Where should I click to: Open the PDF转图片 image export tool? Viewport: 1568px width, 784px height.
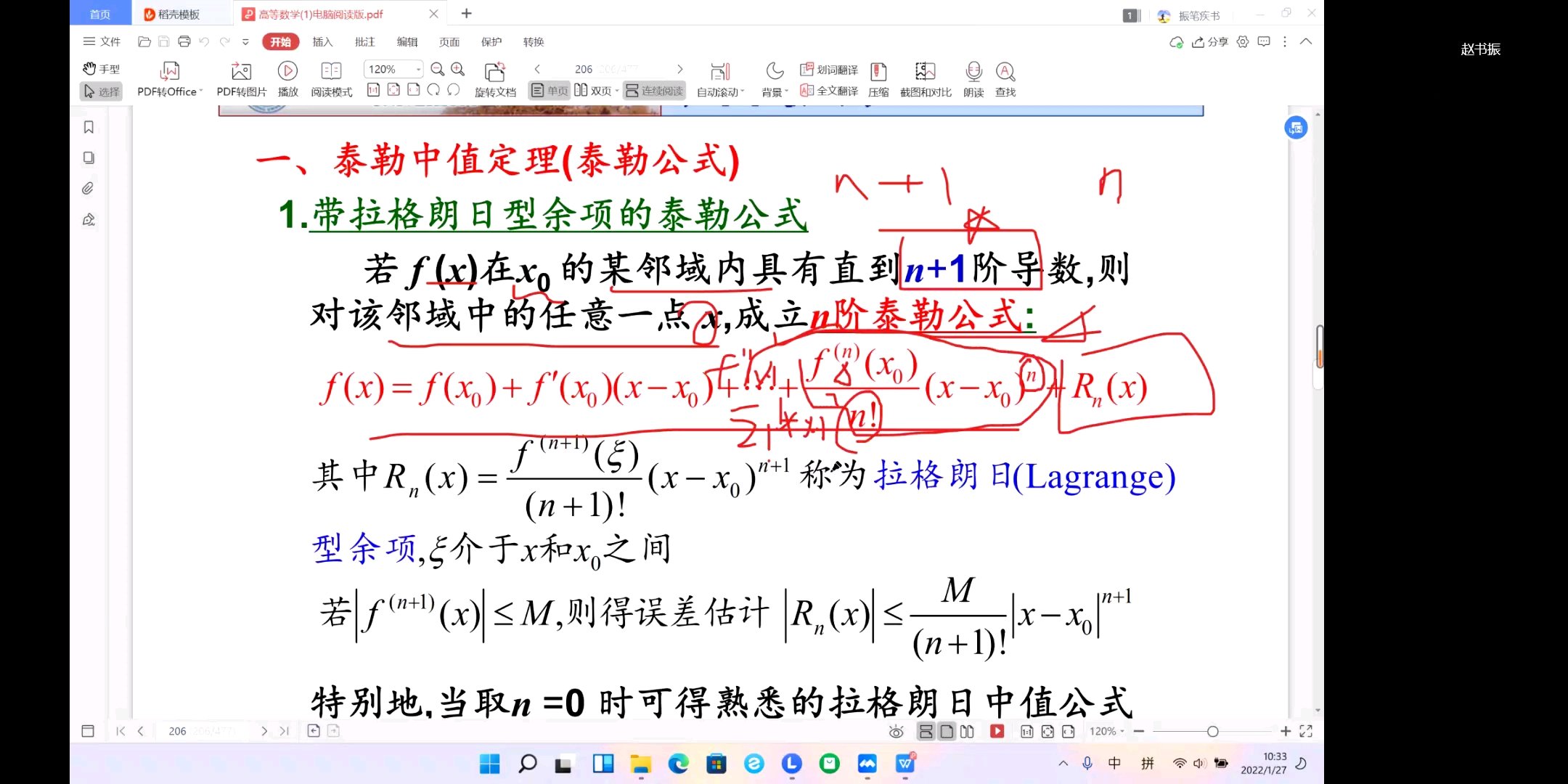[x=241, y=71]
